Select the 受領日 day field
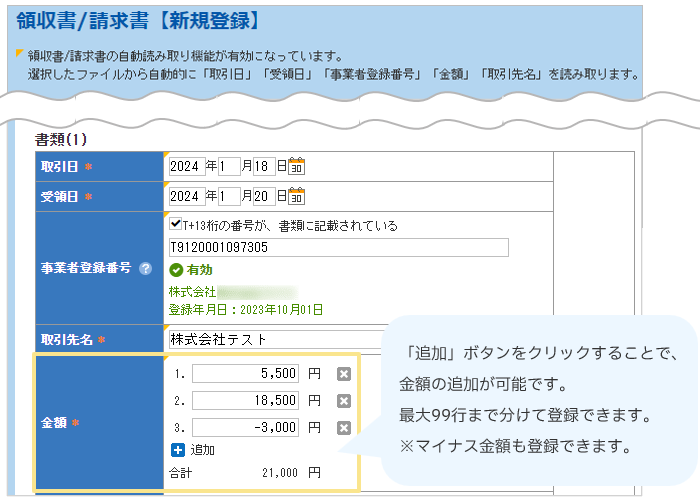Image resolution: width=700 pixels, height=497 pixels. point(265,196)
